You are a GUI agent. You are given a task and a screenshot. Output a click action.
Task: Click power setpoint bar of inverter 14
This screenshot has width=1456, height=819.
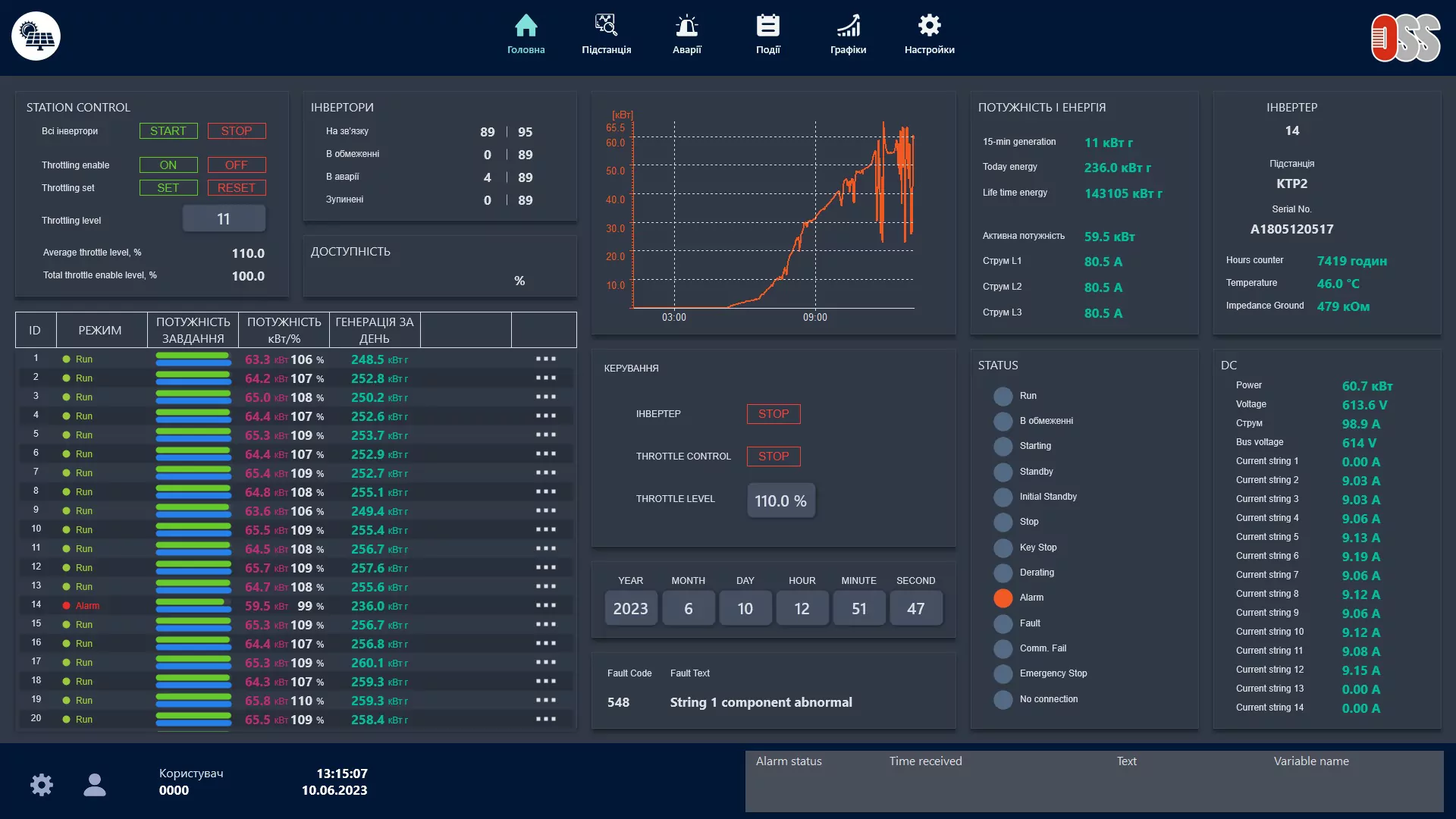193,605
